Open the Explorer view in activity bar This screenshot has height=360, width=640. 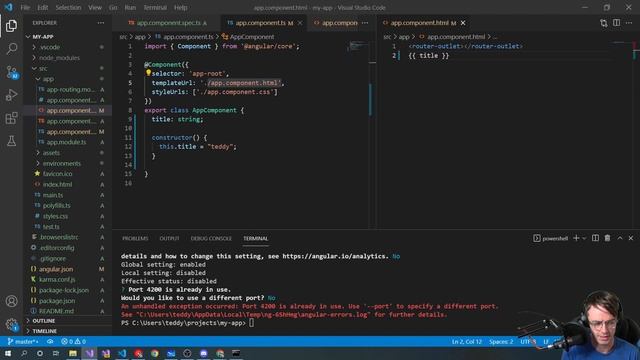pos(11,26)
